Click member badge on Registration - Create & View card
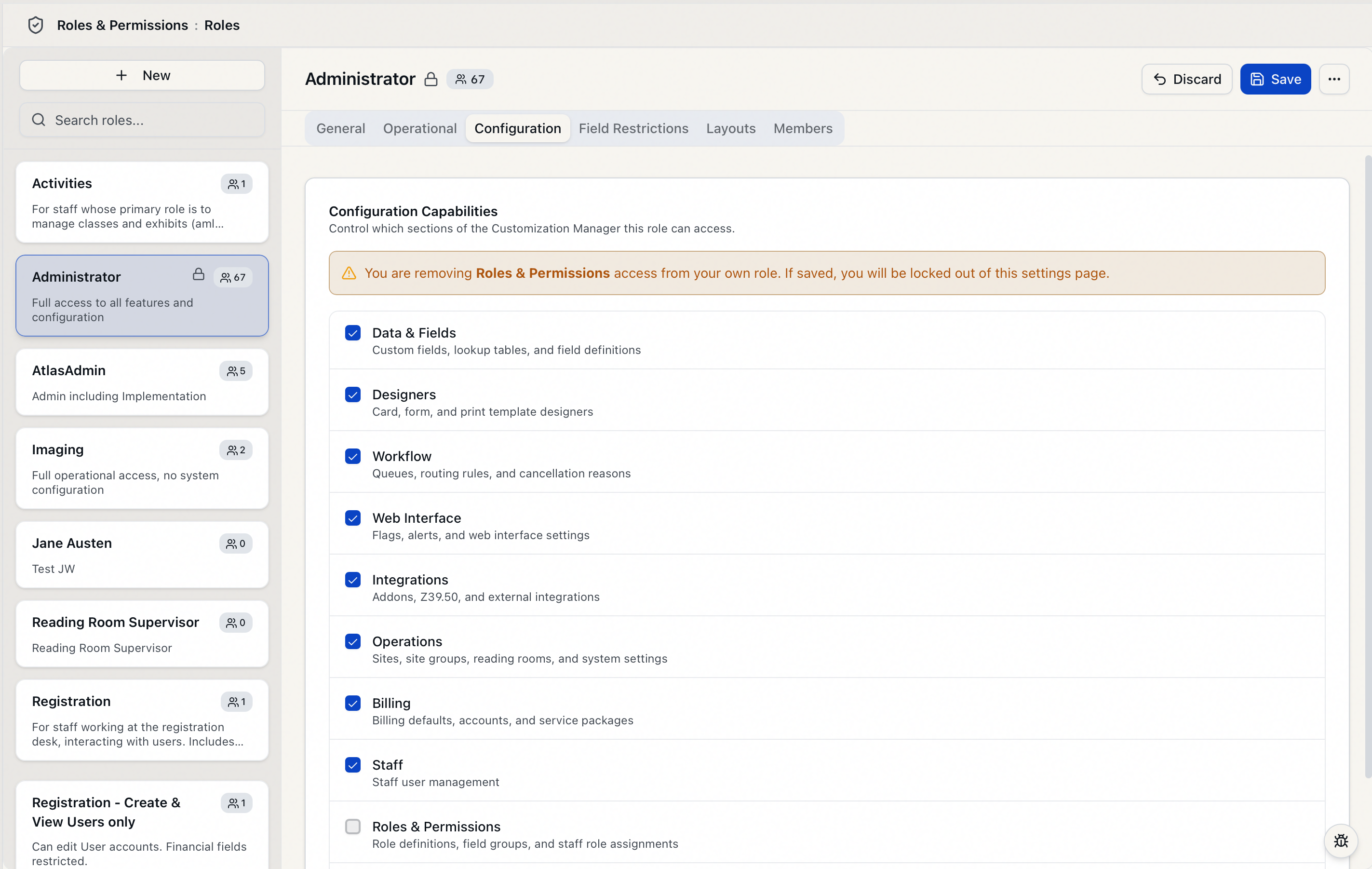The width and height of the screenshot is (1372, 869). coord(236,803)
